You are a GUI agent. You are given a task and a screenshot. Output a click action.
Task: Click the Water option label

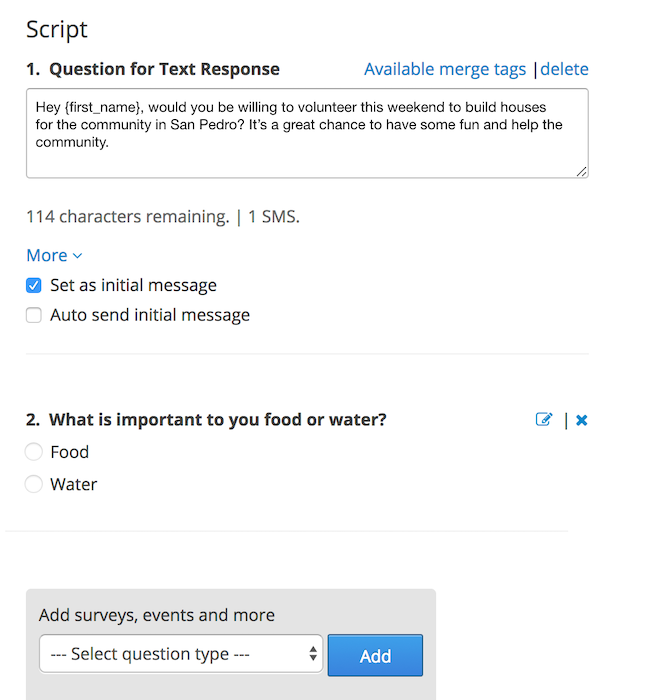tap(74, 484)
